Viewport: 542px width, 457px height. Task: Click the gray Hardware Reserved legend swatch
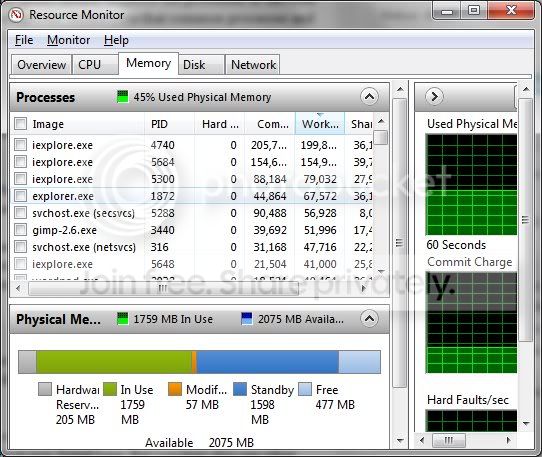45,389
